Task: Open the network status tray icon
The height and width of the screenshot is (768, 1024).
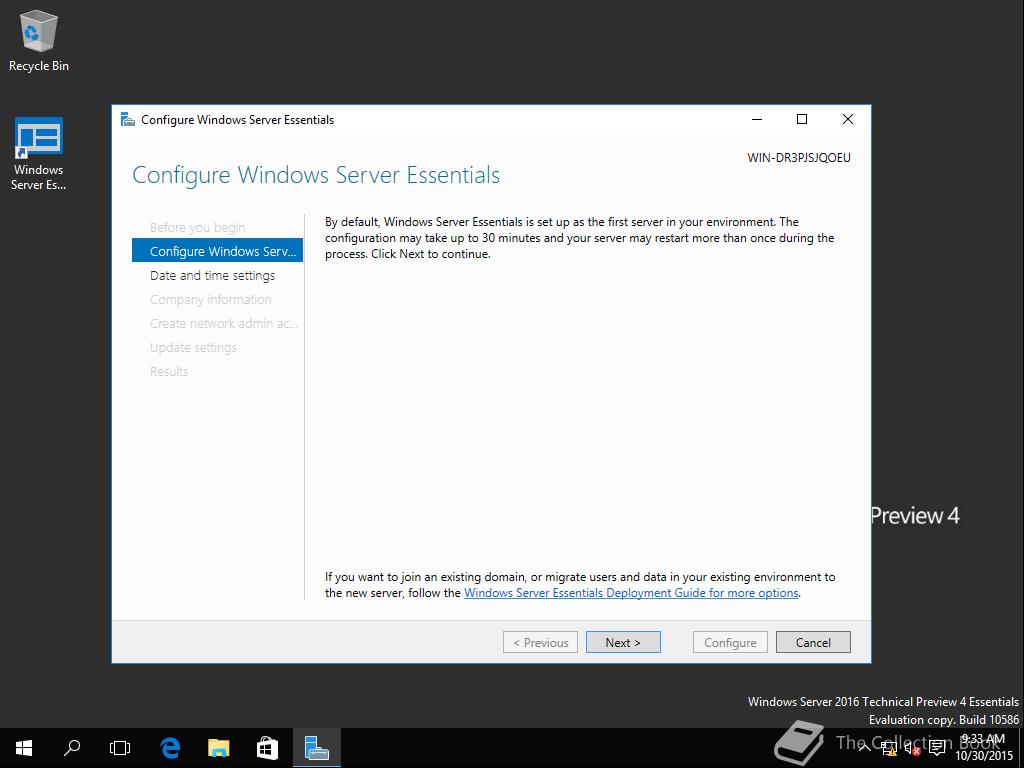Action: click(888, 748)
